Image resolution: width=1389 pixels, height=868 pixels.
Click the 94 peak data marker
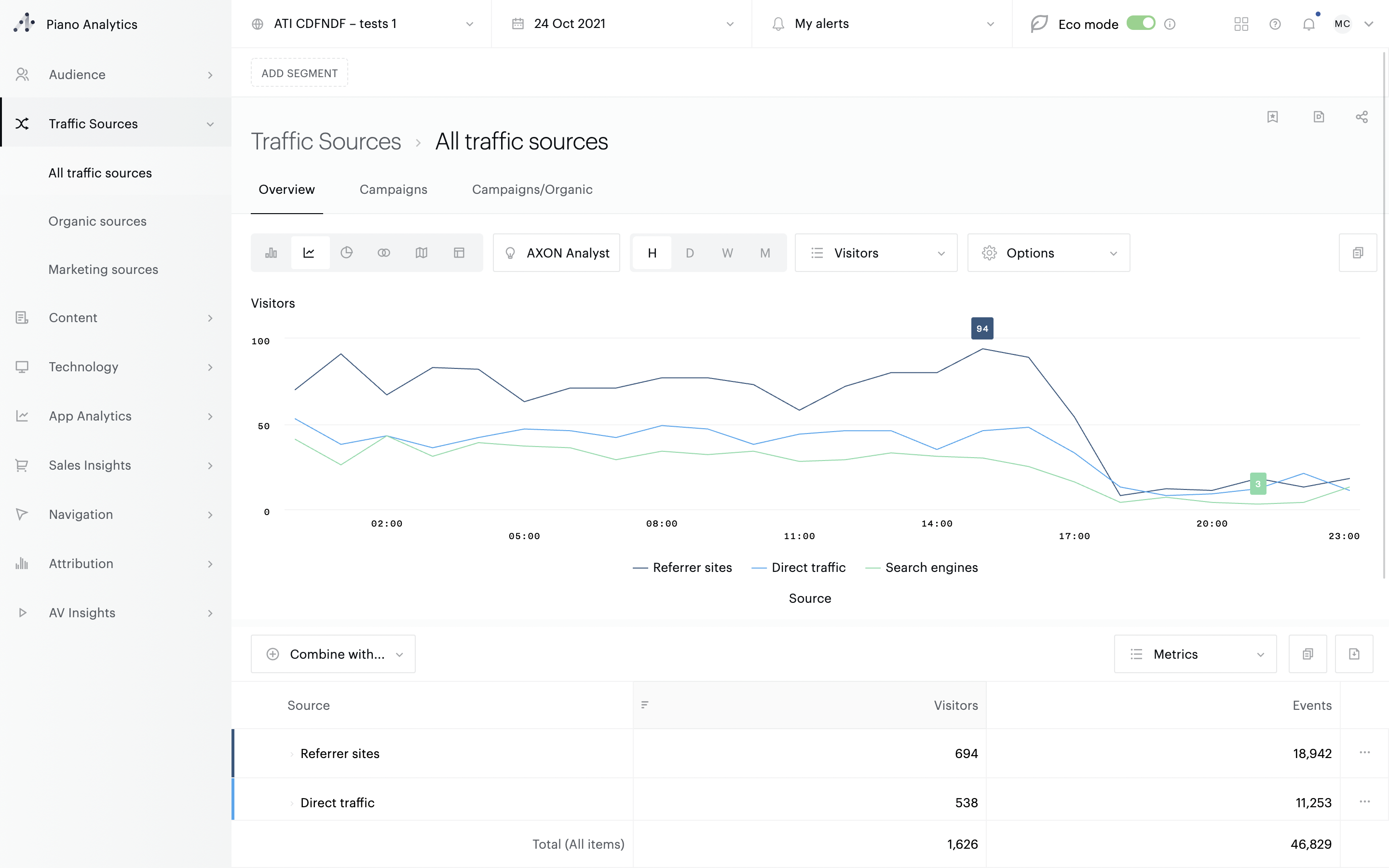[982, 329]
